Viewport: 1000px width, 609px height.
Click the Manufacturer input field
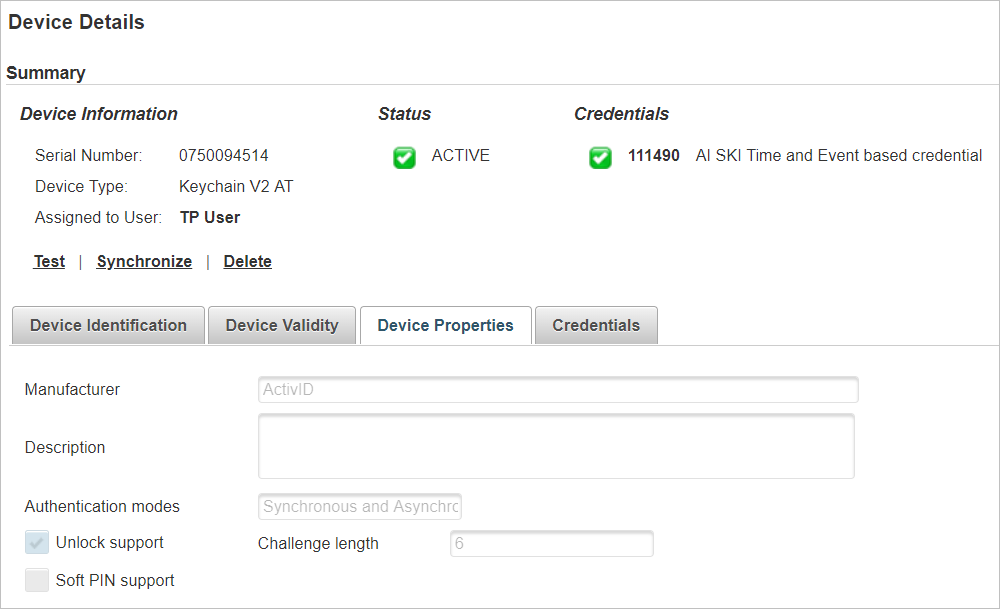(x=558, y=390)
